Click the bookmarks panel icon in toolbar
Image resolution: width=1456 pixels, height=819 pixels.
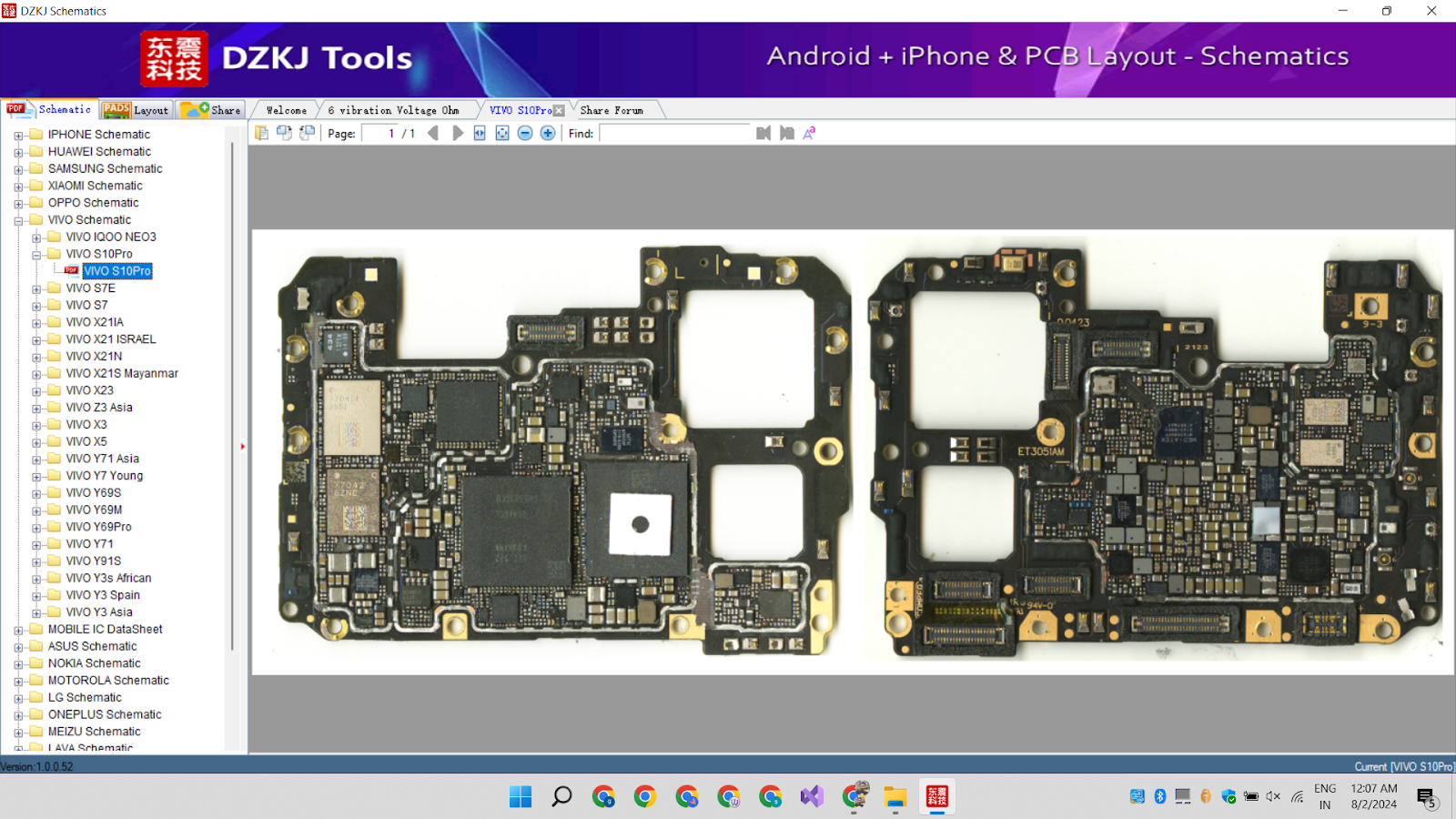click(x=261, y=133)
